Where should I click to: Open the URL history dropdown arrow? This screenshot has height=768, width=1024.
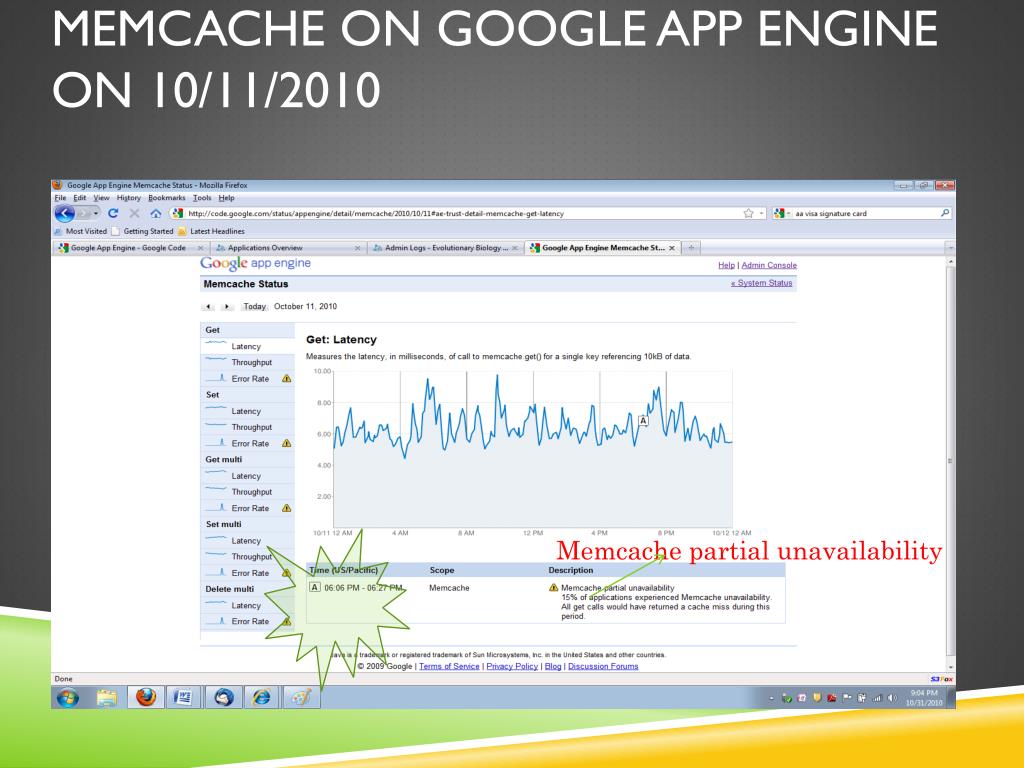[761, 214]
